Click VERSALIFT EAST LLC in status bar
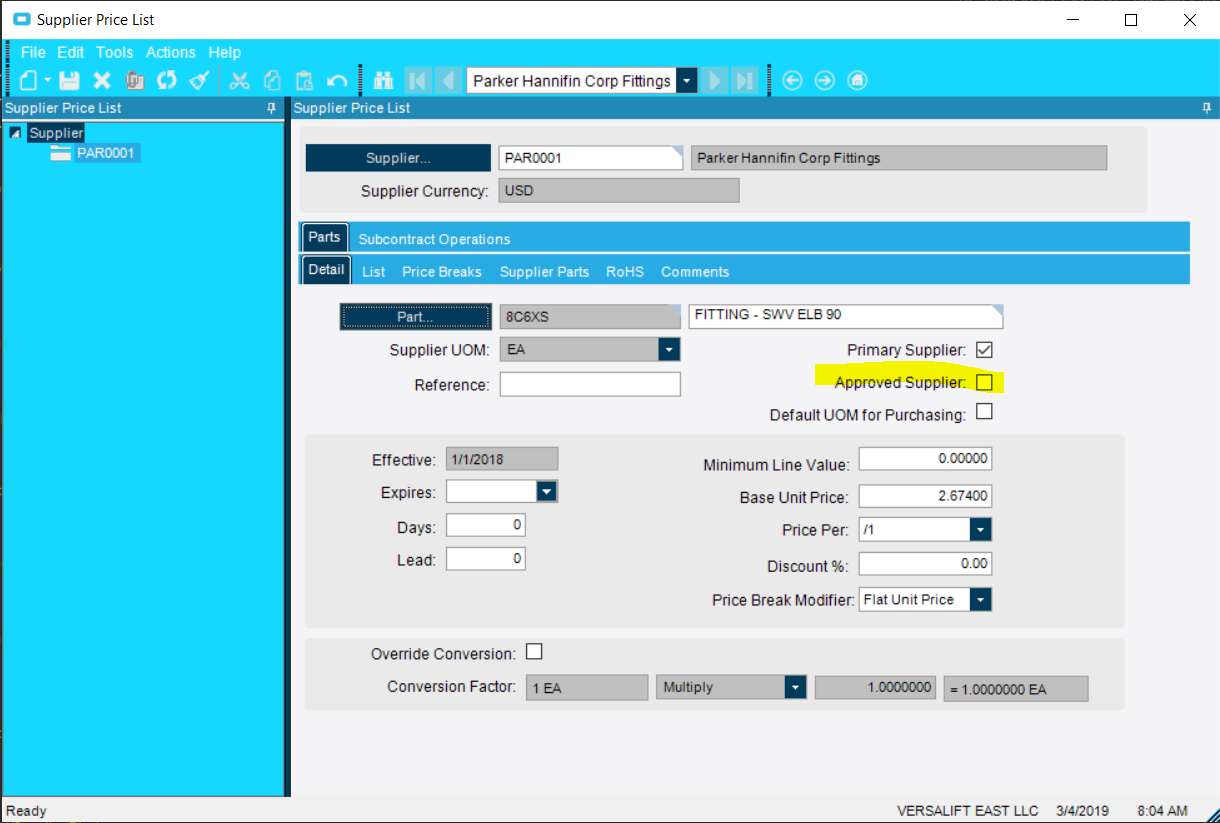Screen dimensions: 1220x823 [967, 811]
